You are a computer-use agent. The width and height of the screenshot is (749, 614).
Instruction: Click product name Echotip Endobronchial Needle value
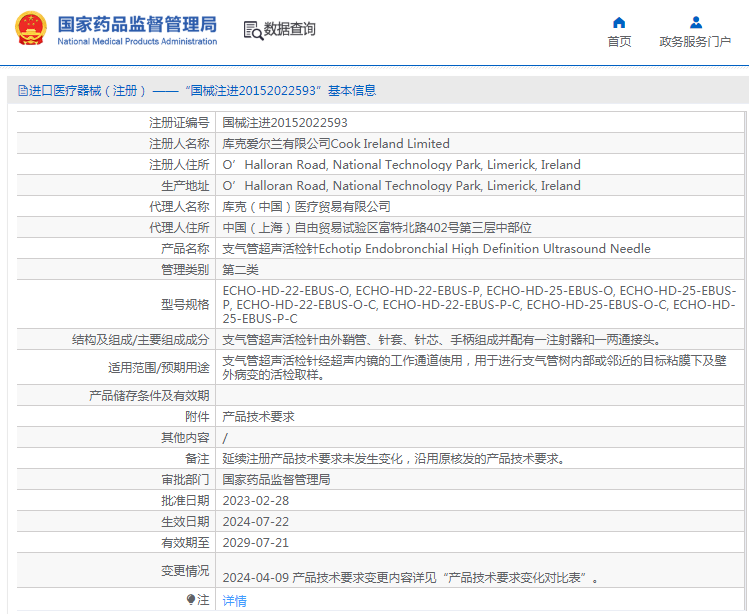436,249
